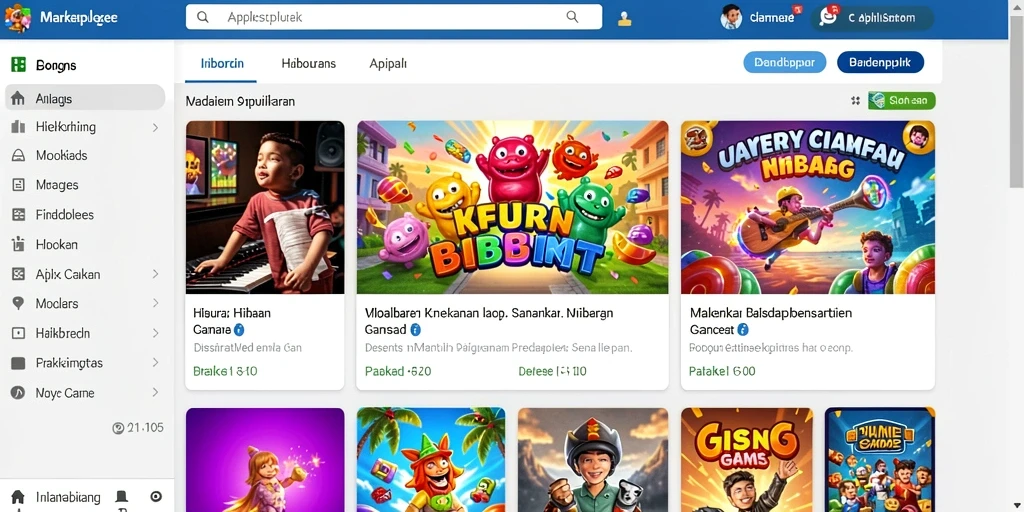Screen dimensions: 1024x512
Task: Click the light blue Dendbppar button
Action: tap(784, 63)
